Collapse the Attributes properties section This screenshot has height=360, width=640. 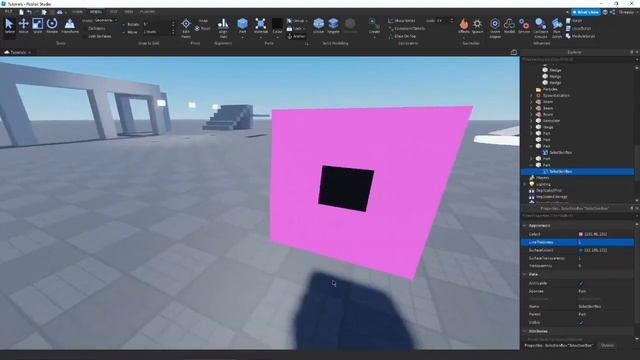(x=524, y=331)
